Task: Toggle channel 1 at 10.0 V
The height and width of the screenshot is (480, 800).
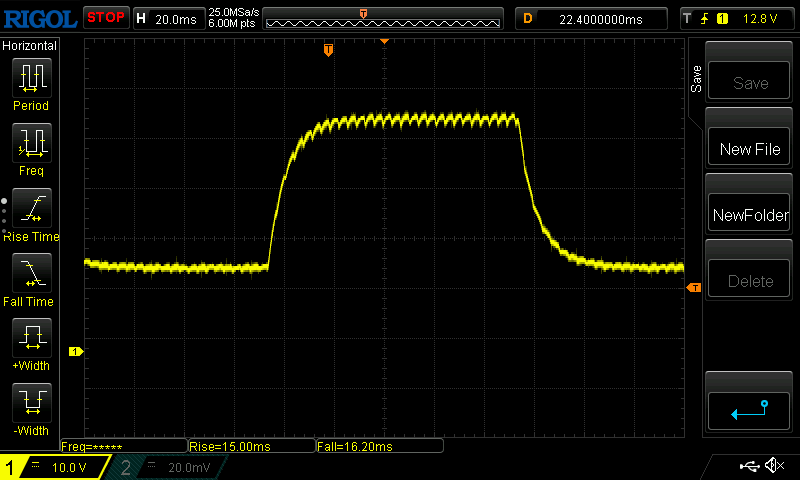Action: point(55,467)
